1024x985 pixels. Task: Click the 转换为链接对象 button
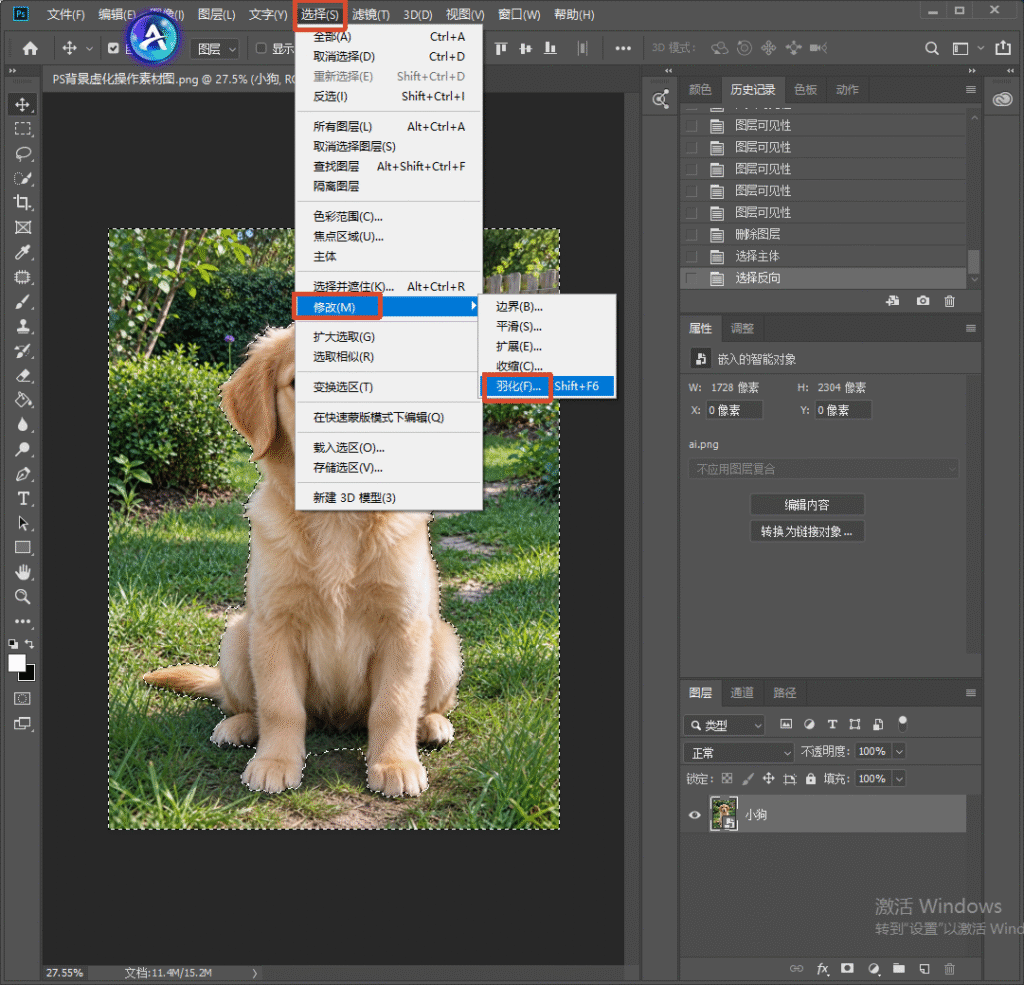[807, 532]
